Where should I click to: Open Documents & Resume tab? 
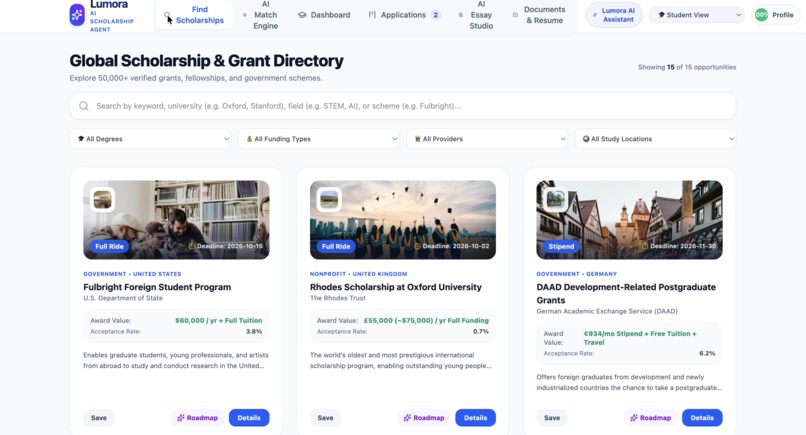(x=539, y=15)
